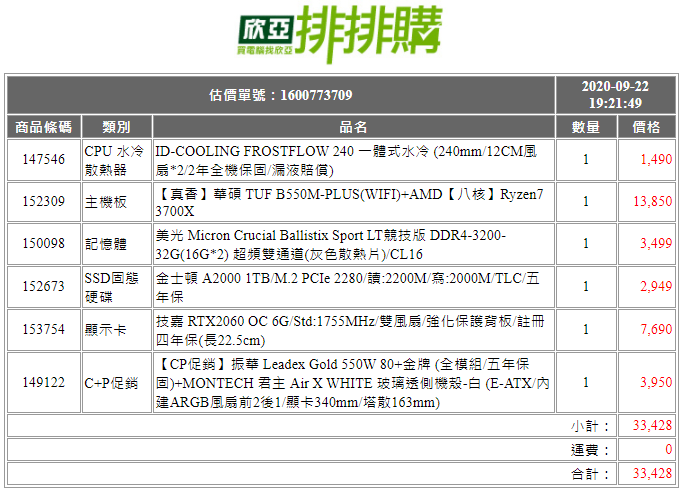The height and width of the screenshot is (489, 683).
Task: Click the 小計 label
Action: (590, 426)
